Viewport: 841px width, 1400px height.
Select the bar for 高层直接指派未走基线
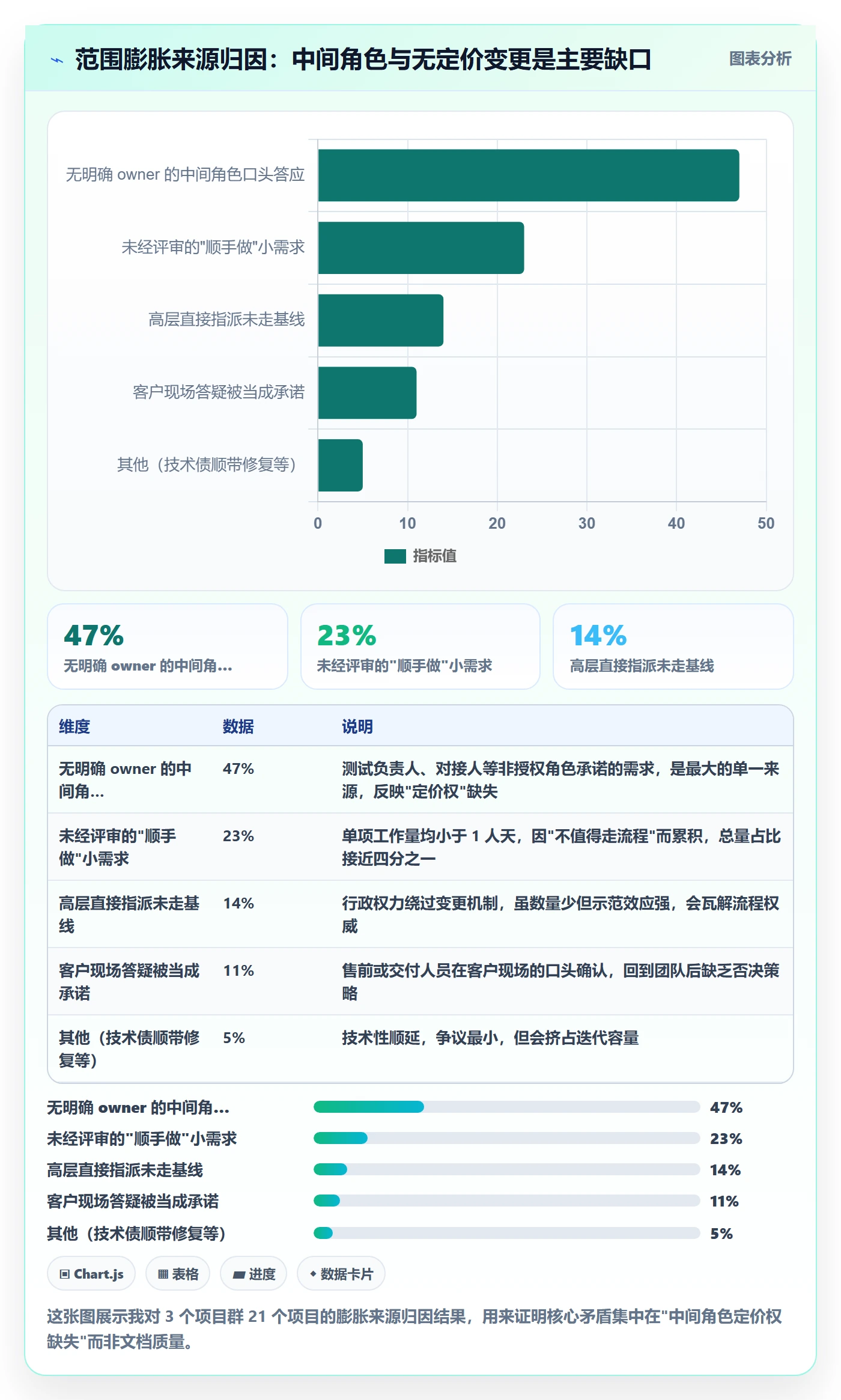[381, 320]
